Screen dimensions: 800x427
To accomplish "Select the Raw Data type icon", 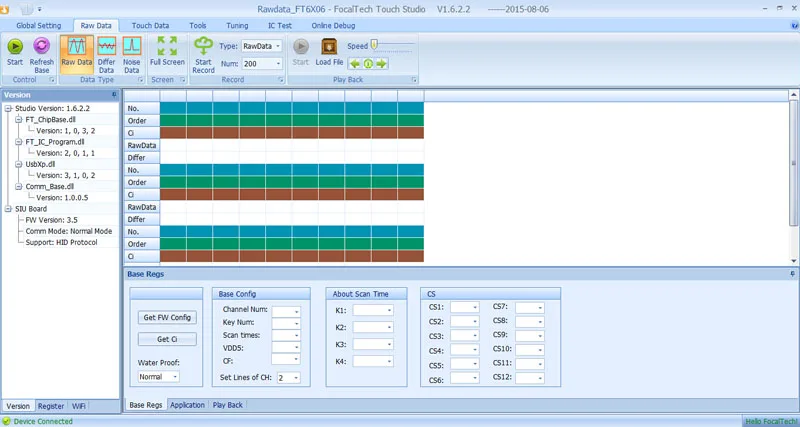I will click(77, 46).
